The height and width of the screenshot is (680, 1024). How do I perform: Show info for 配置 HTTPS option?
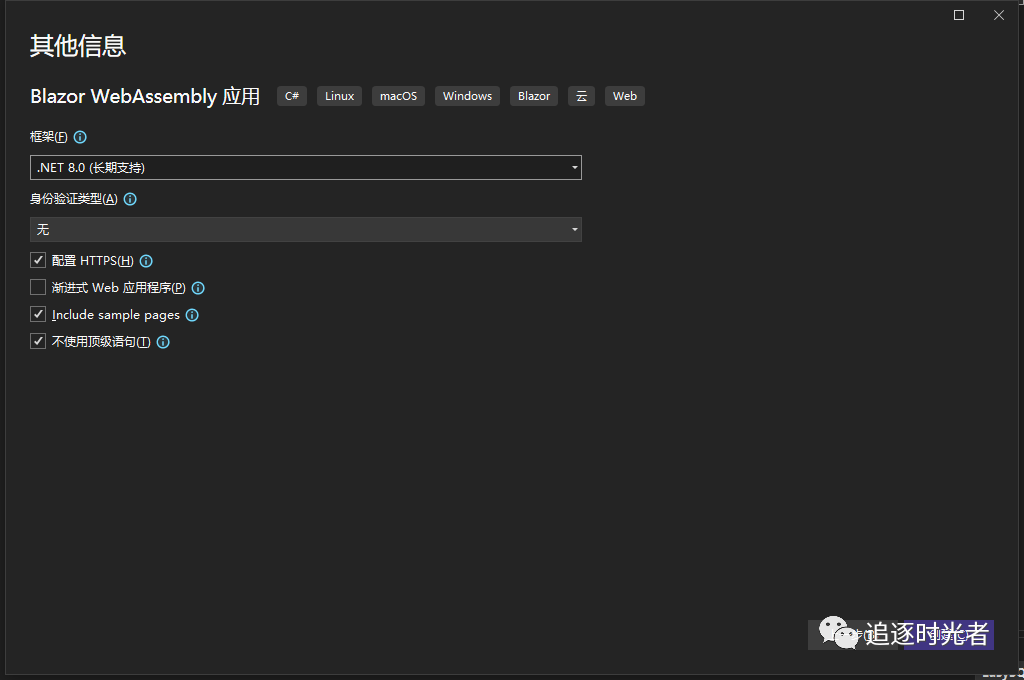[146, 261]
